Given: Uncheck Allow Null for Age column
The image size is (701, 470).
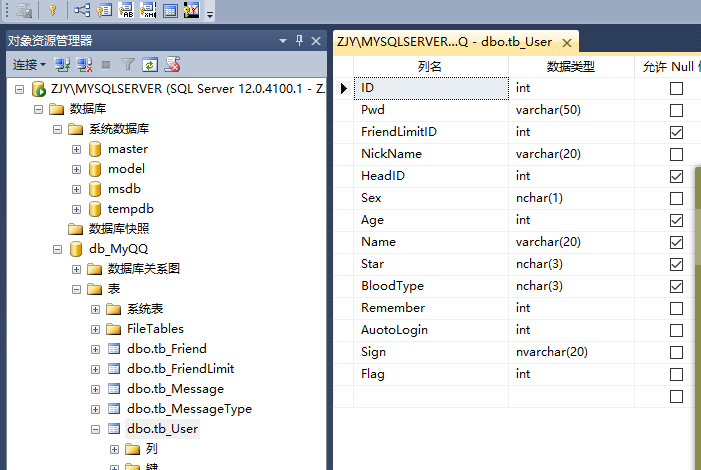Looking at the screenshot, I should [676, 220].
